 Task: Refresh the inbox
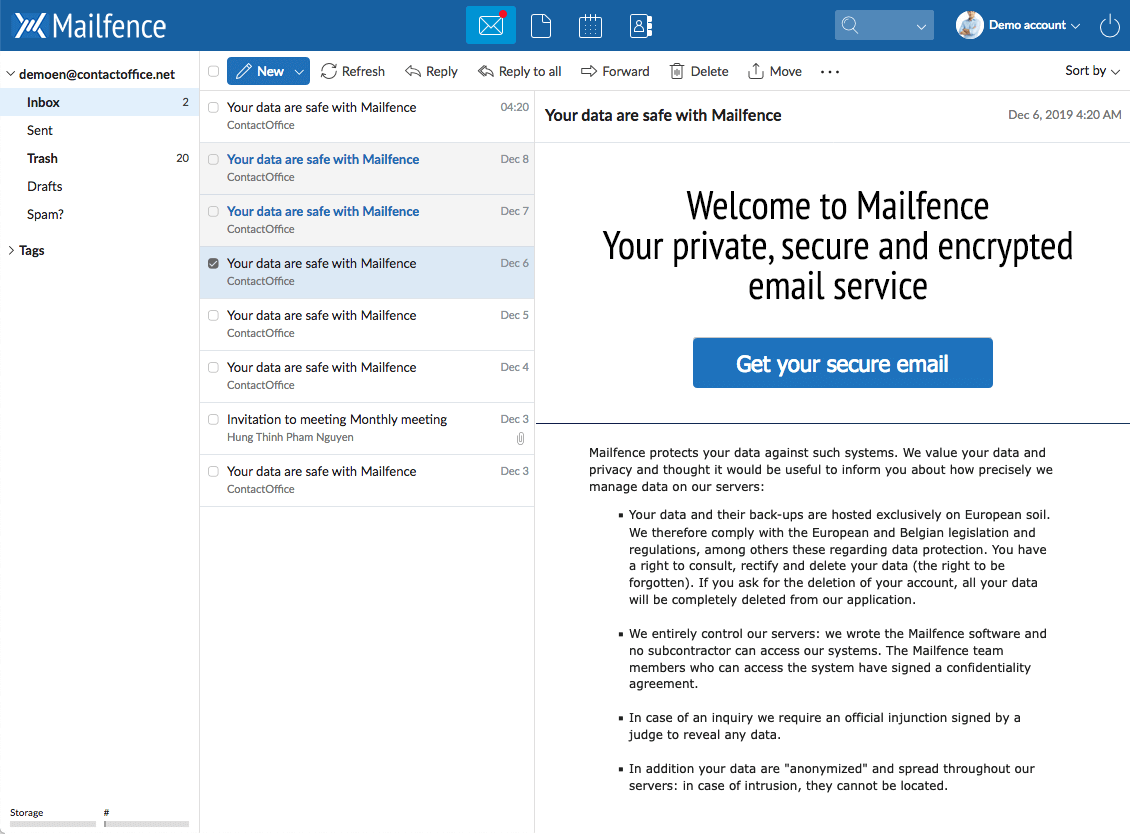[x=352, y=71]
